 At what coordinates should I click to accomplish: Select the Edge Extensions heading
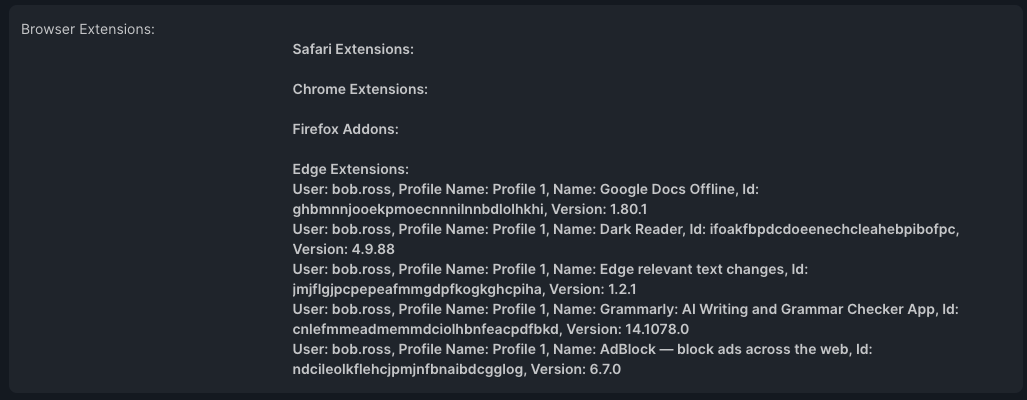pyautogui.click(x=350, y=169)
